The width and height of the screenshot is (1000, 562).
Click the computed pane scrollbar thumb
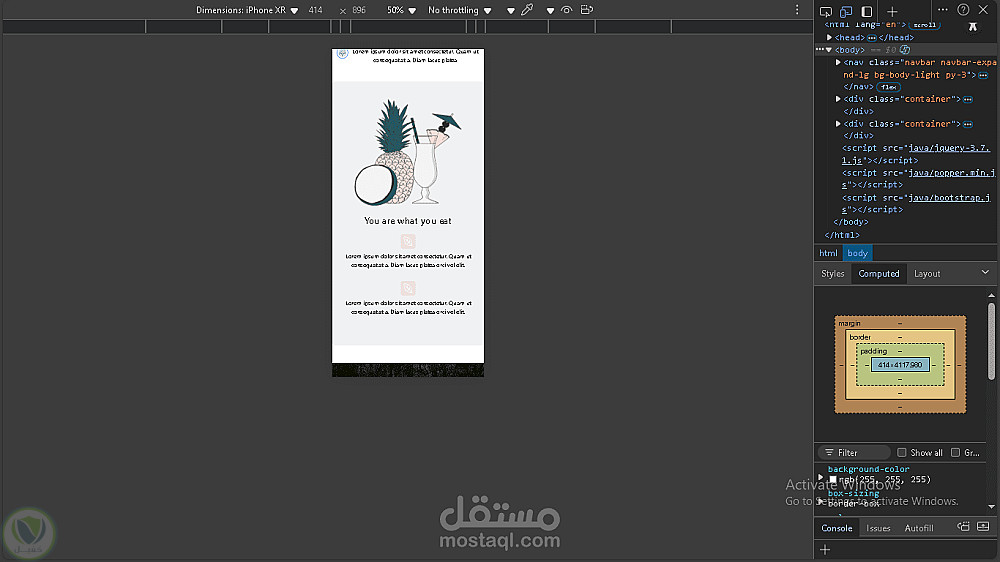pos(992,341)
